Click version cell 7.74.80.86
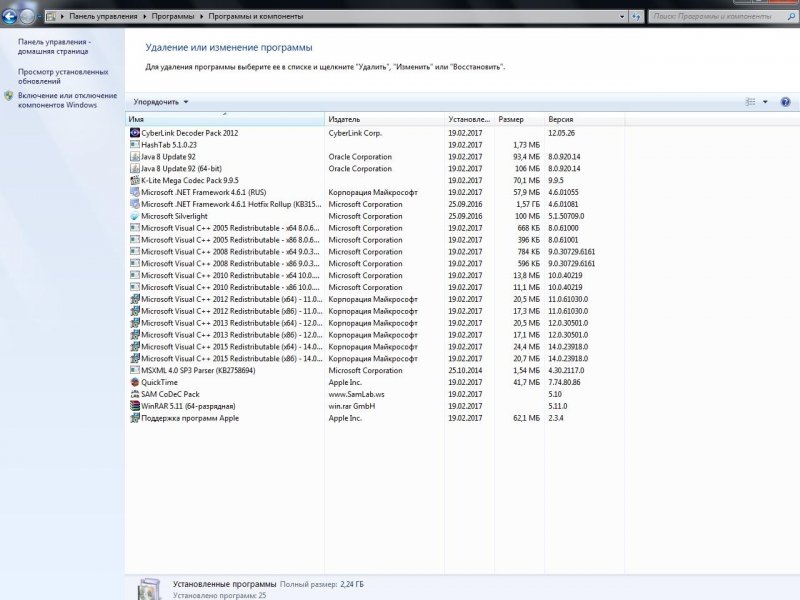 564,382
